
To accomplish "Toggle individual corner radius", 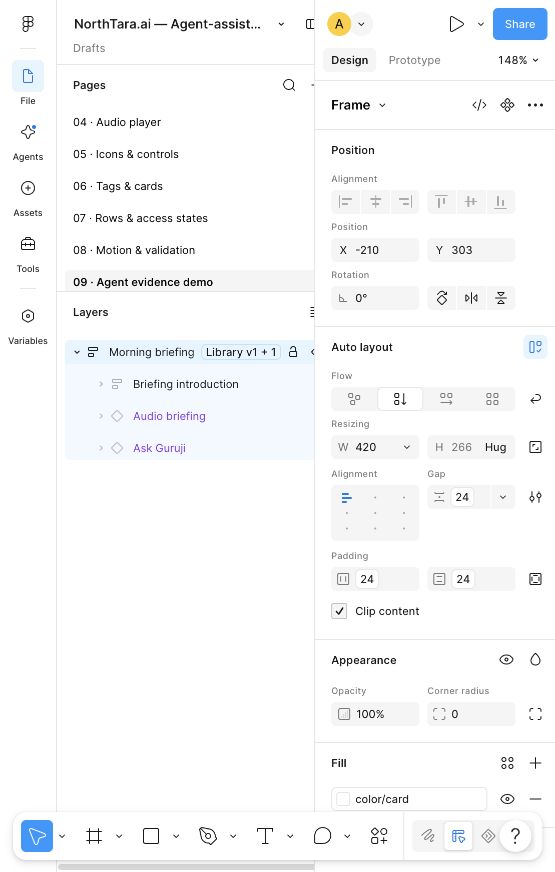I will point(535,714).
